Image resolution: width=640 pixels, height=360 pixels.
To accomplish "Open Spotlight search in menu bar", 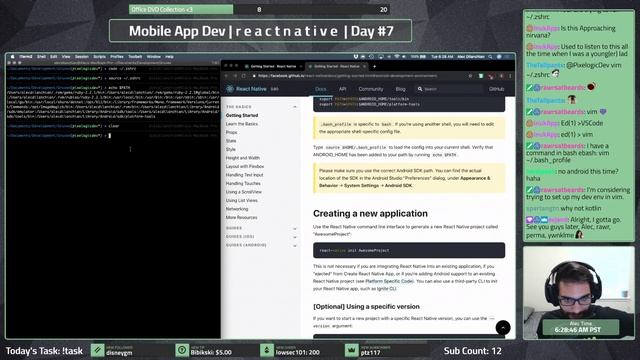I will click(490, 57).
